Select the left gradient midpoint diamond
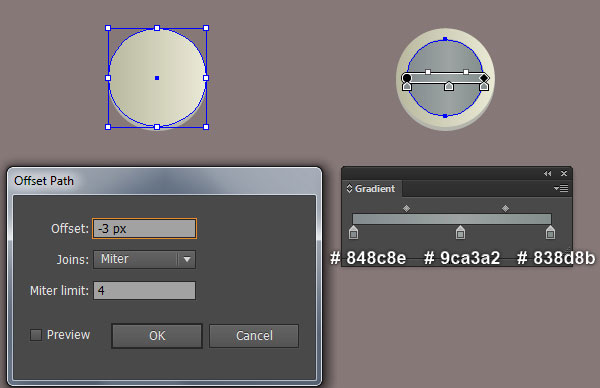Image resolution: width=600 pixels, height=388 pixels. pyautogui.click(x=406, y=208)
